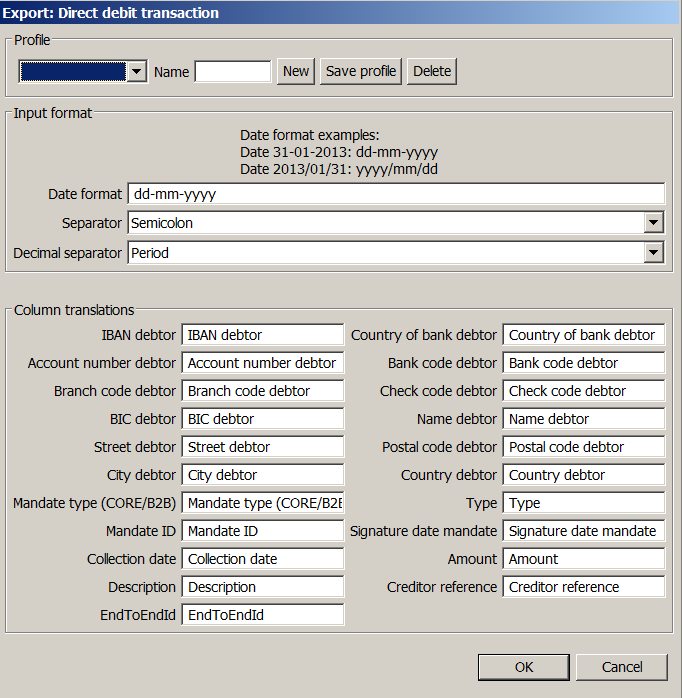Confirm the export with OK button

click(x=524, y=667)
